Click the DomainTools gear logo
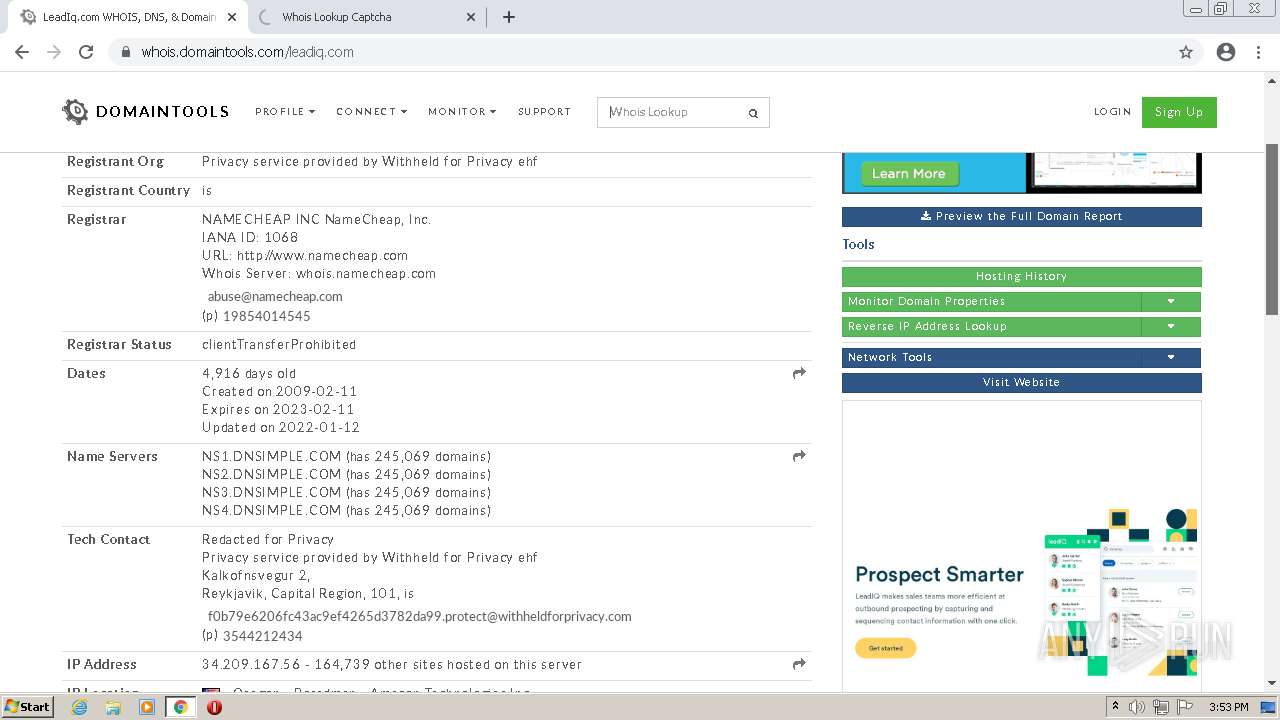This screenshot has width=1280, height=720. (75, 112)
